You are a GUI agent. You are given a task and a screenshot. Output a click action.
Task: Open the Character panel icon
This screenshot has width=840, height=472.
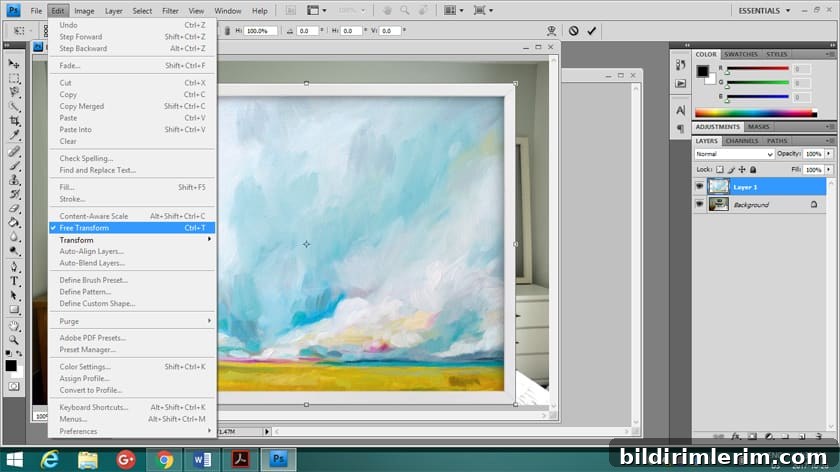pyautogui.click(x=680, y=110)
